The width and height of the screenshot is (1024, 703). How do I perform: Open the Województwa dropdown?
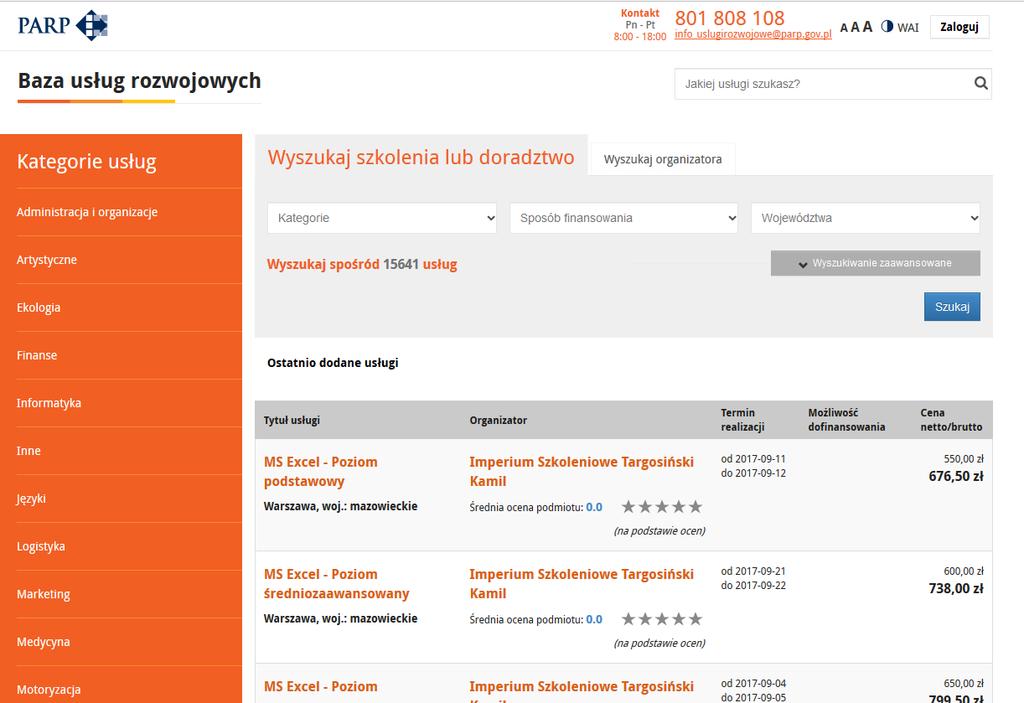865,218
